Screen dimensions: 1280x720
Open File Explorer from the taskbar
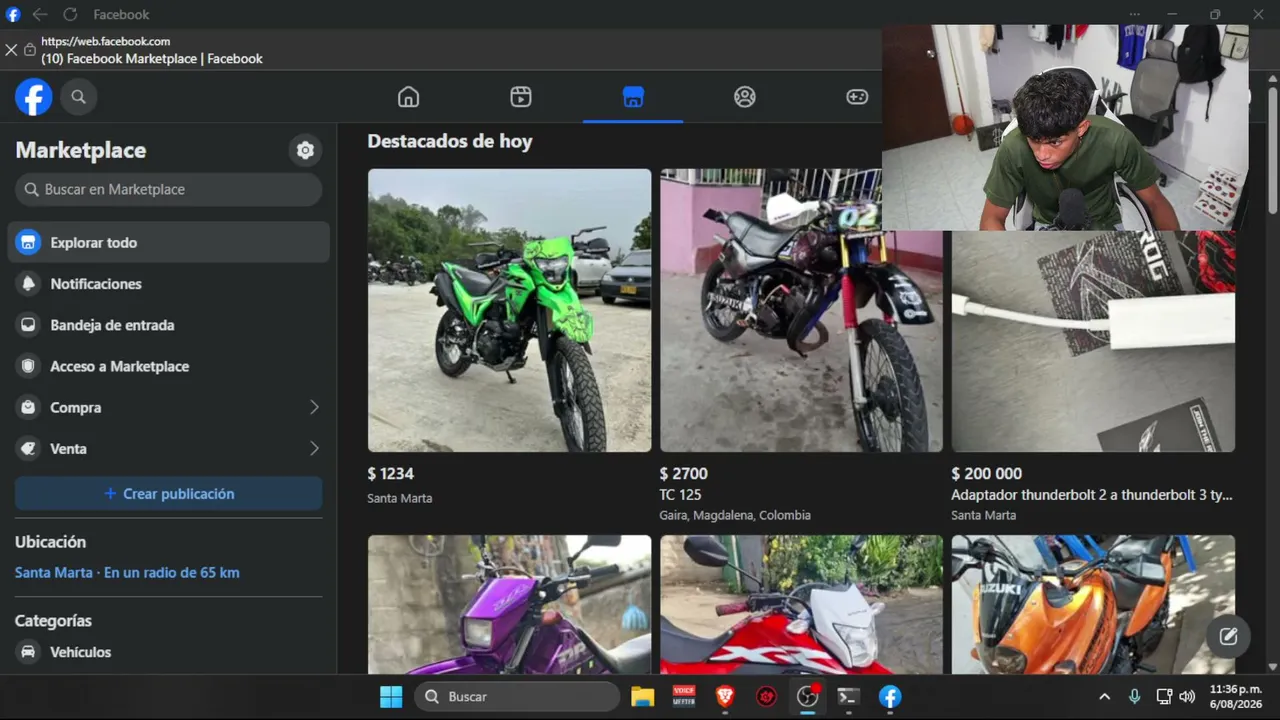tap(642, 697)
